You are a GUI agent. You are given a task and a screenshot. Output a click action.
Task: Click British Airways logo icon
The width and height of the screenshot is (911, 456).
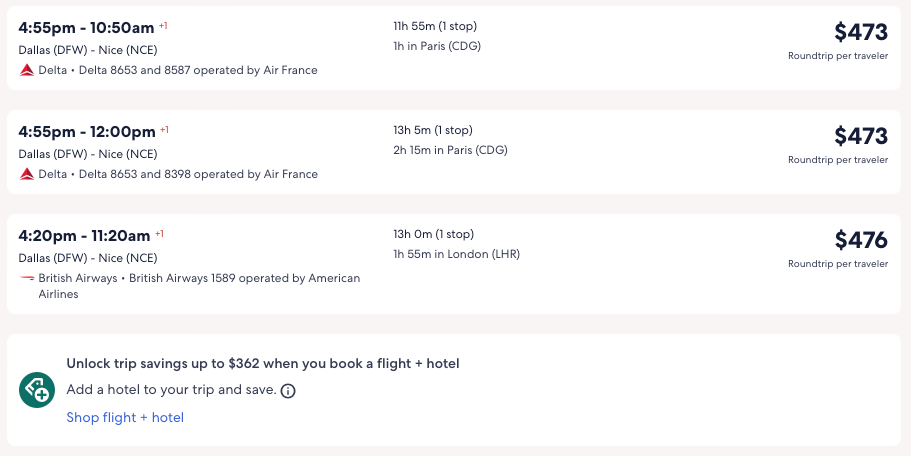[27, 278]
